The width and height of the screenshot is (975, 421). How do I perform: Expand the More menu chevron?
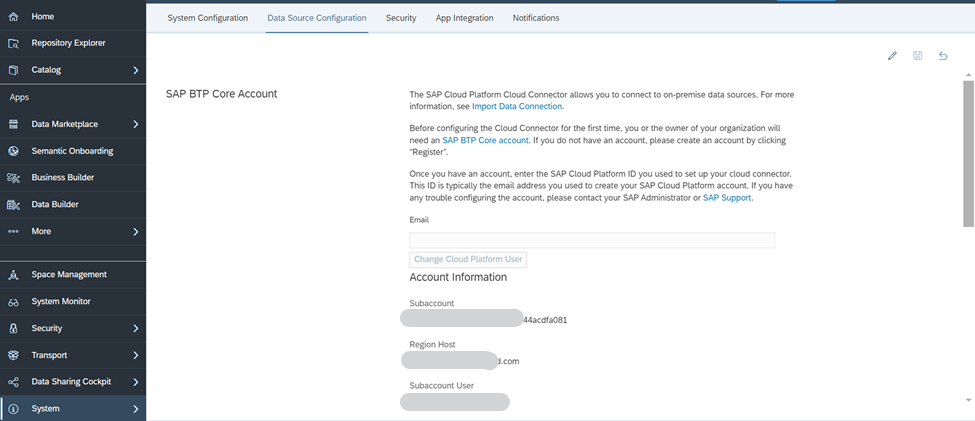[x=136, y=232]
